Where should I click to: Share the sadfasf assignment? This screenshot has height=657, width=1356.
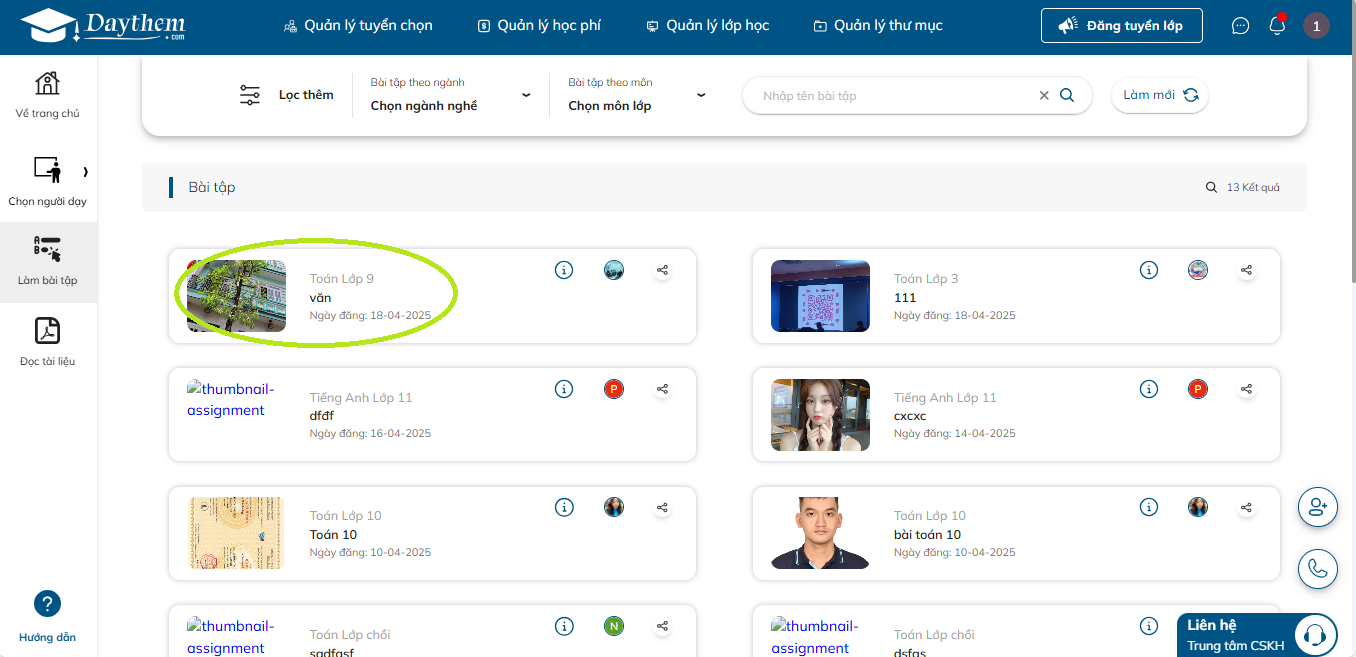(662, 626)
